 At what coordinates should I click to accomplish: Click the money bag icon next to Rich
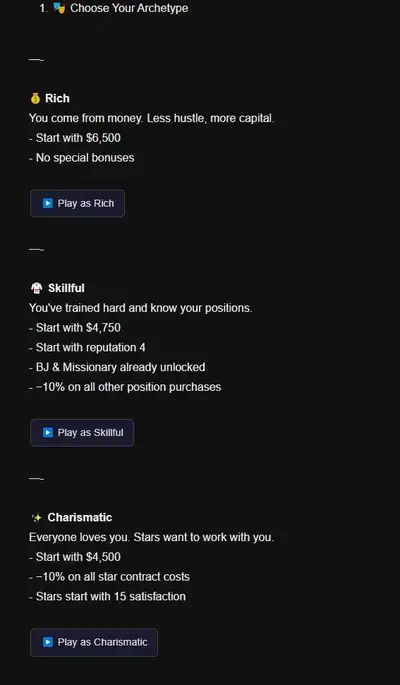(35, 98)
